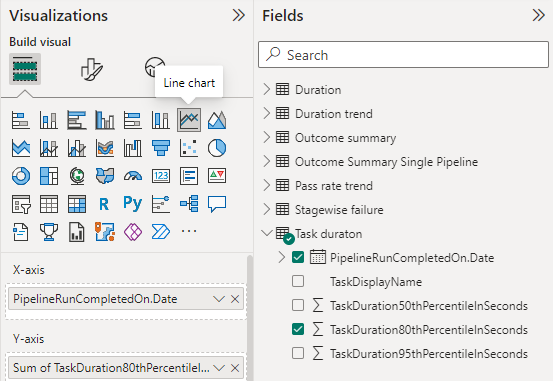Uncheck the PipelineRunCompletedOn.Date field
Screen dimensions: 553x381
298,257
